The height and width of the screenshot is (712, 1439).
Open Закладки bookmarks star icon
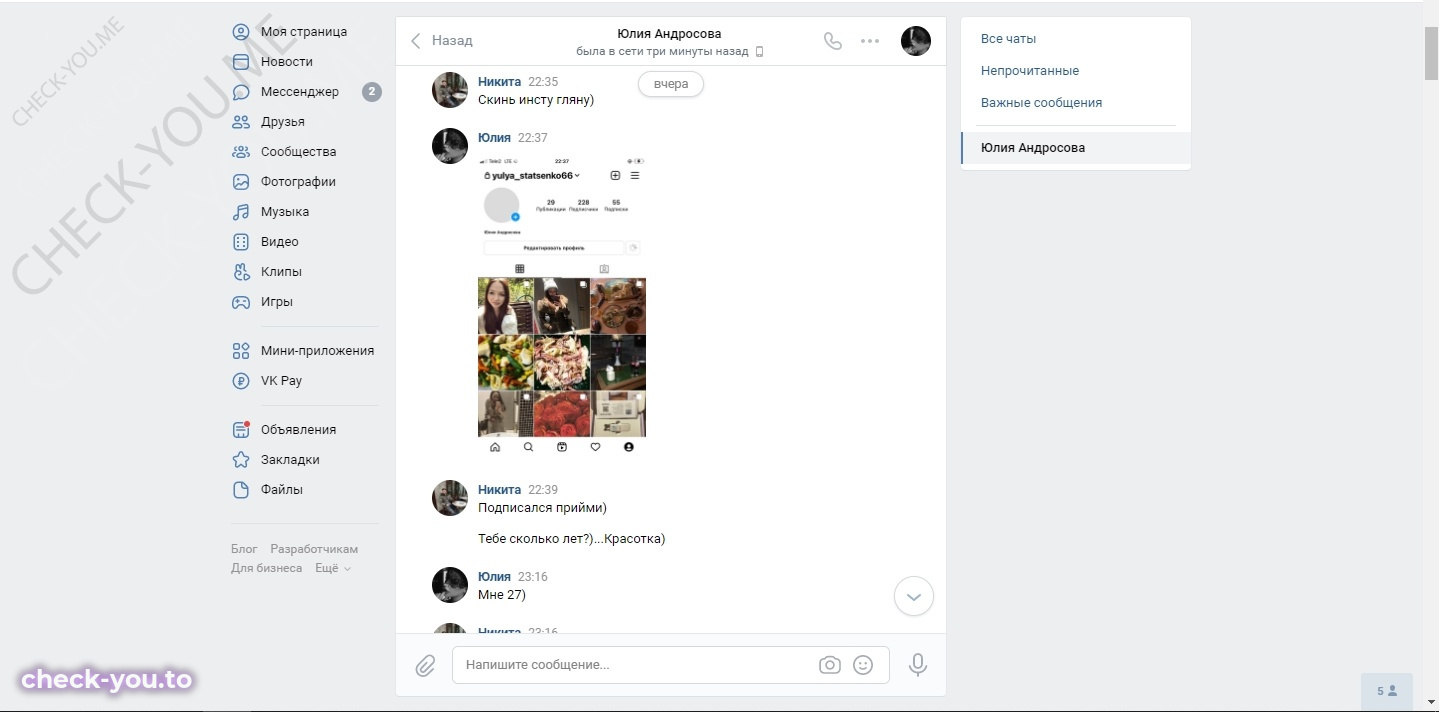click(x=241, y=460)
